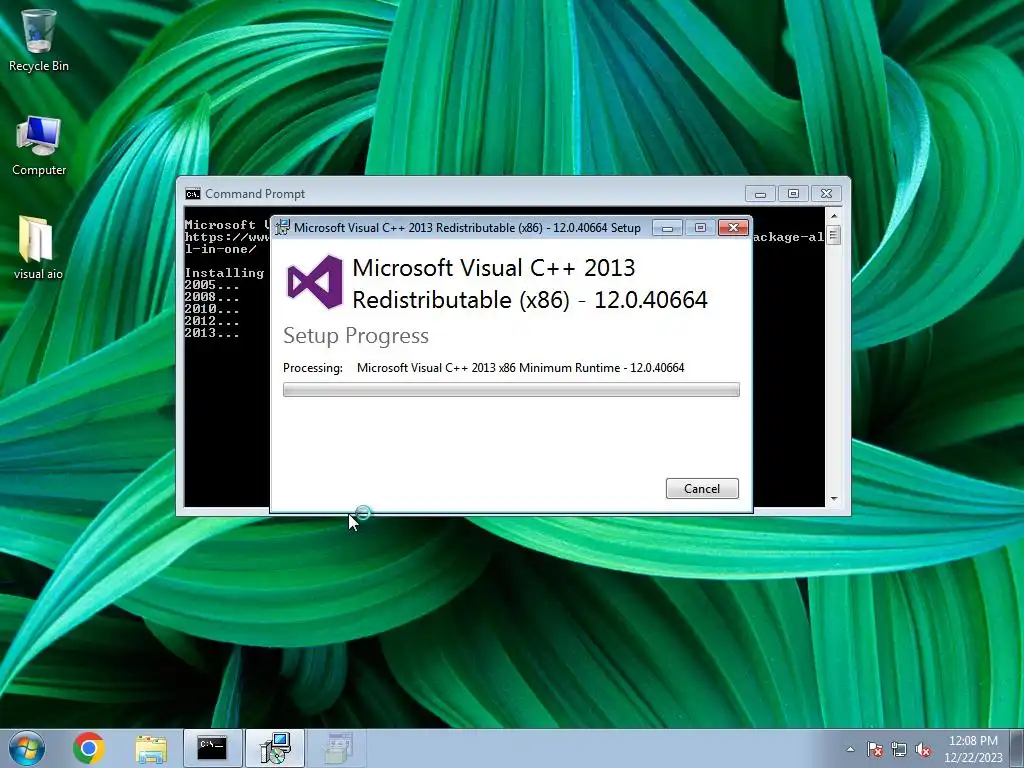Open Windows Explorer from the taskbar

[x=151, y=748]
